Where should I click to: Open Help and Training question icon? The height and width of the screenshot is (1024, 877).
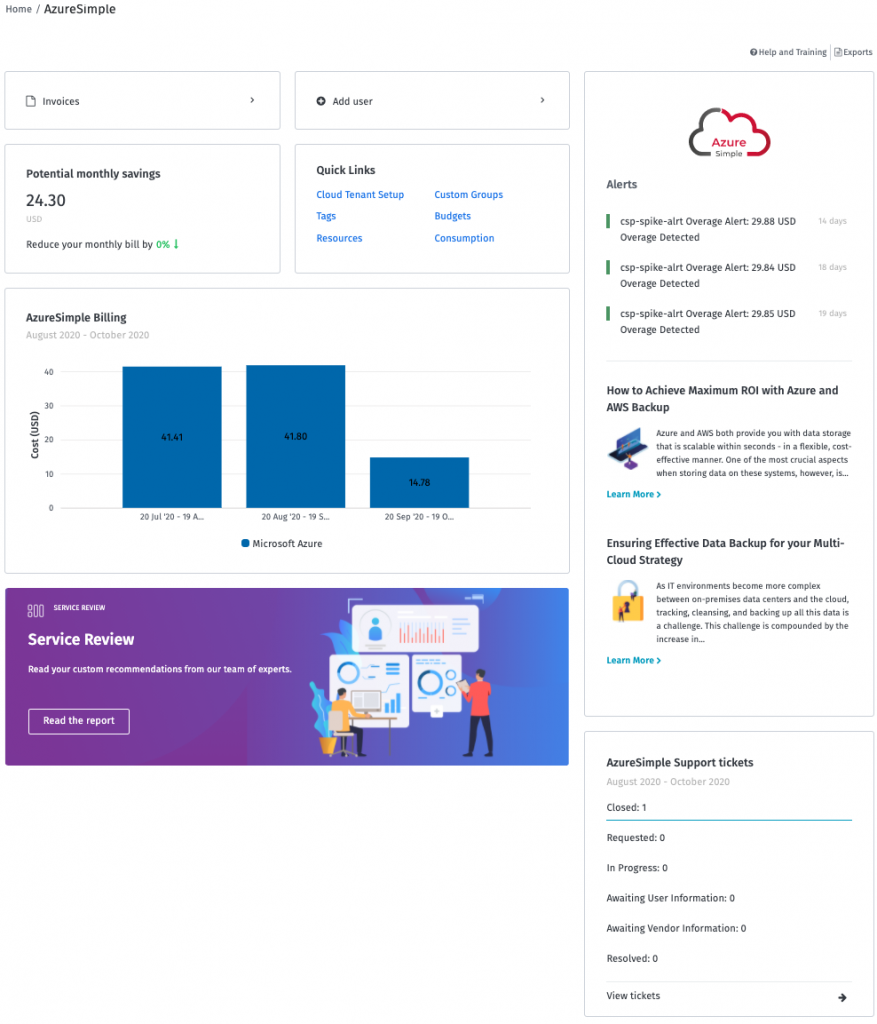[x=753, y=52]
